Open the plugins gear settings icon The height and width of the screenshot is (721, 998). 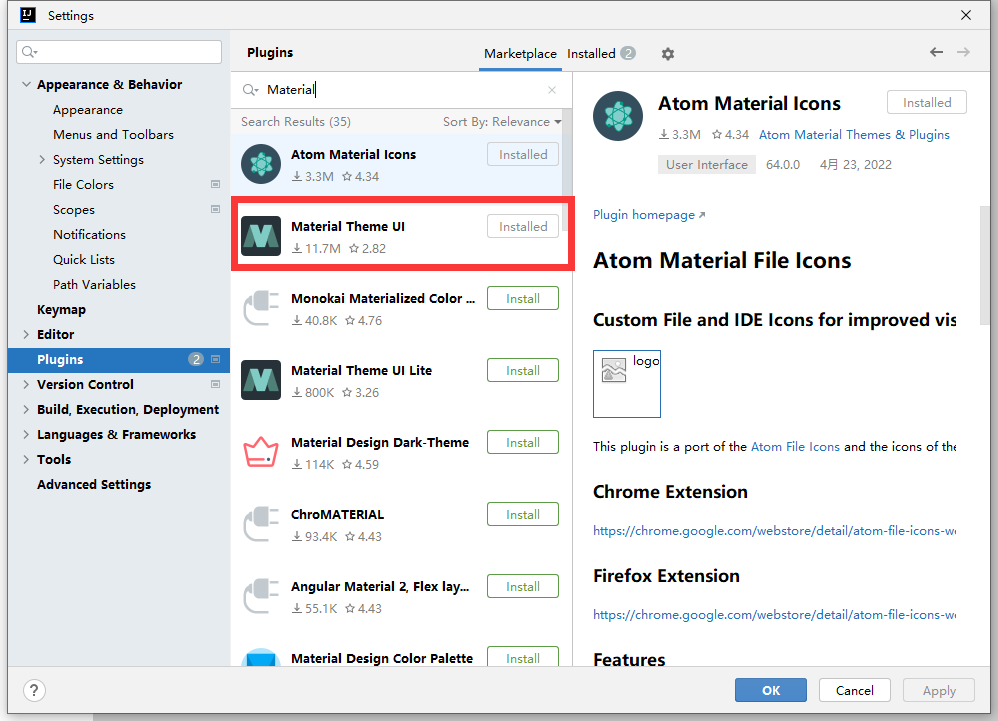tap(667, 54)
